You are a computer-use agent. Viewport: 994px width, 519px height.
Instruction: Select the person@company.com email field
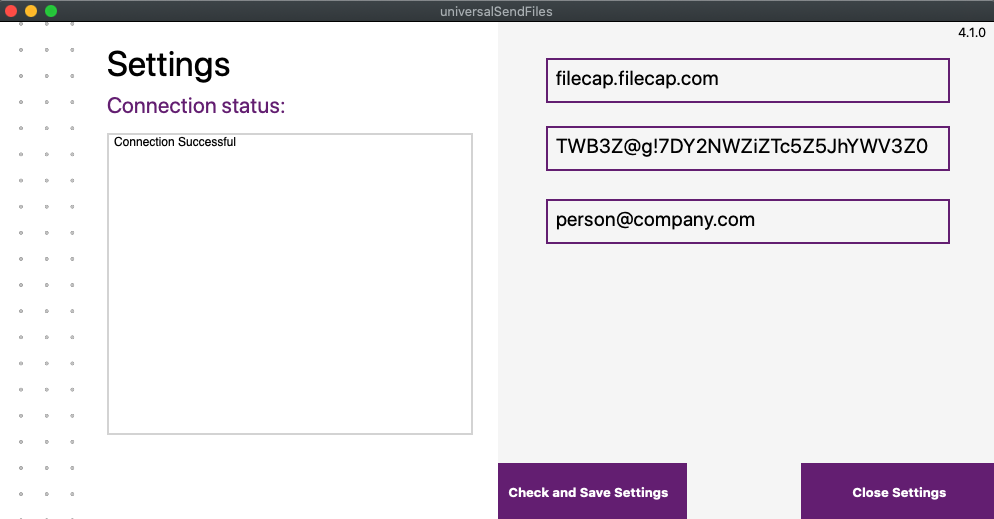point(747,221)
